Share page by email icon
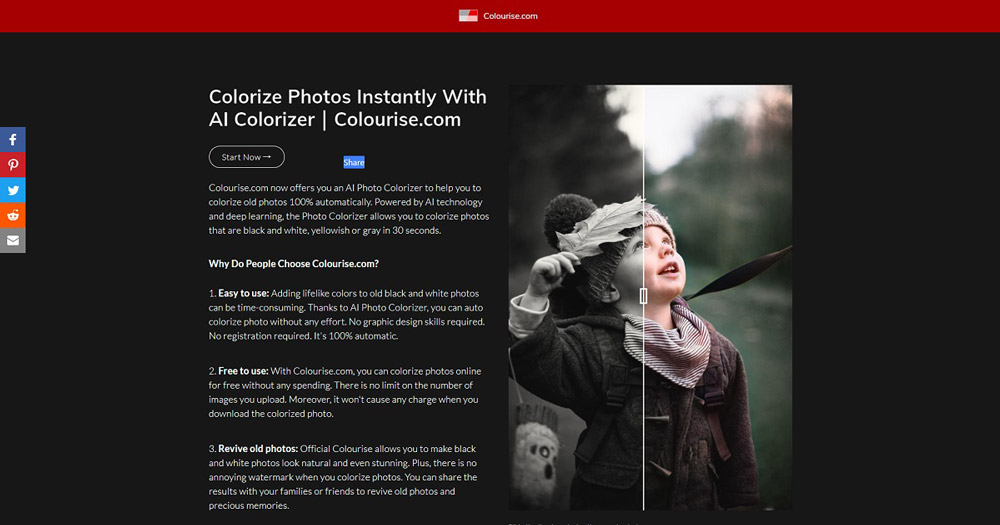Image resolution: width=1000 pixels, height=525 pixels. [13, 240]
